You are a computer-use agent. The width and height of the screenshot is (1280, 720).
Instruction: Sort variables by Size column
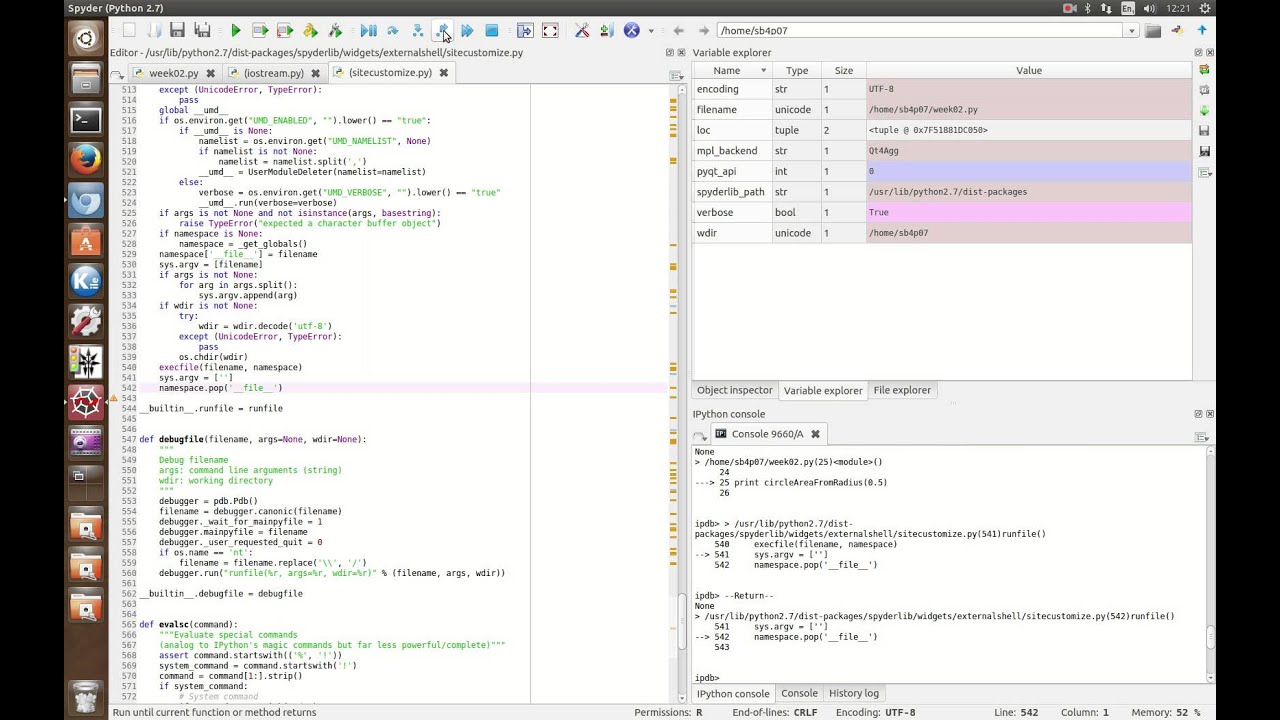coord(844,70)
